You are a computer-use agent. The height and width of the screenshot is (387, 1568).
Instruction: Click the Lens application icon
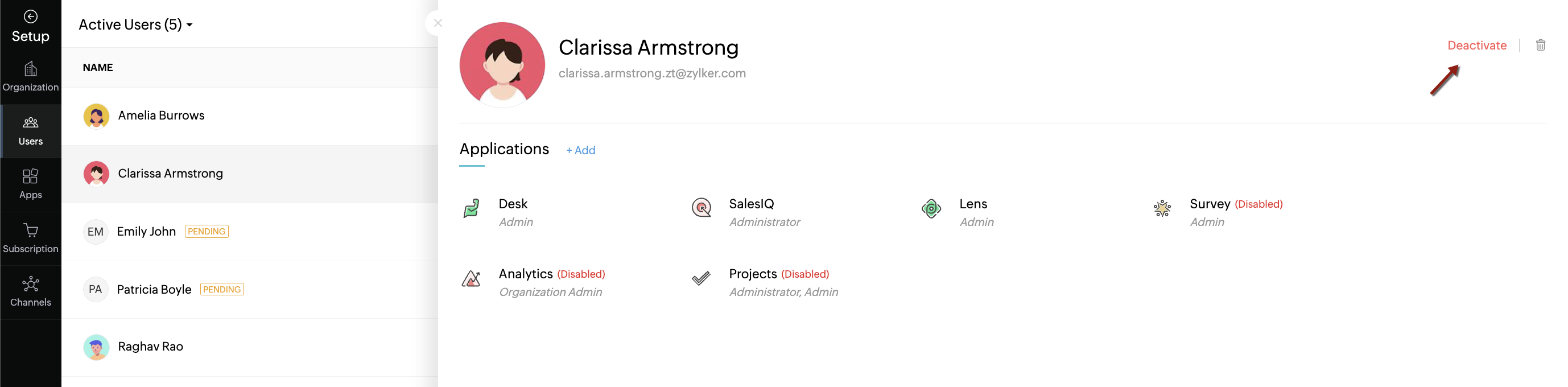point(931,209)
